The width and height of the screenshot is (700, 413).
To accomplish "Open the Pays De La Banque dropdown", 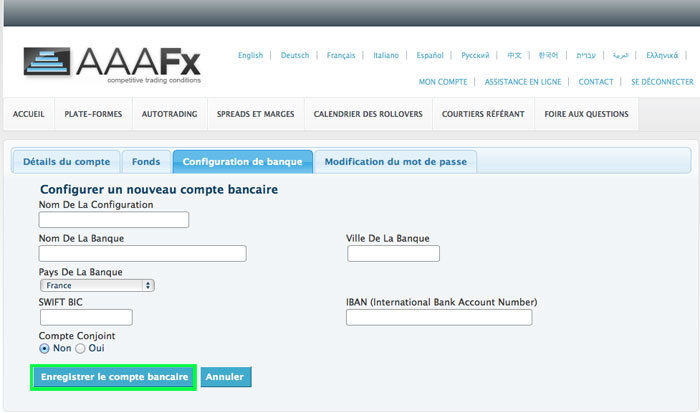I will (97, 285).
